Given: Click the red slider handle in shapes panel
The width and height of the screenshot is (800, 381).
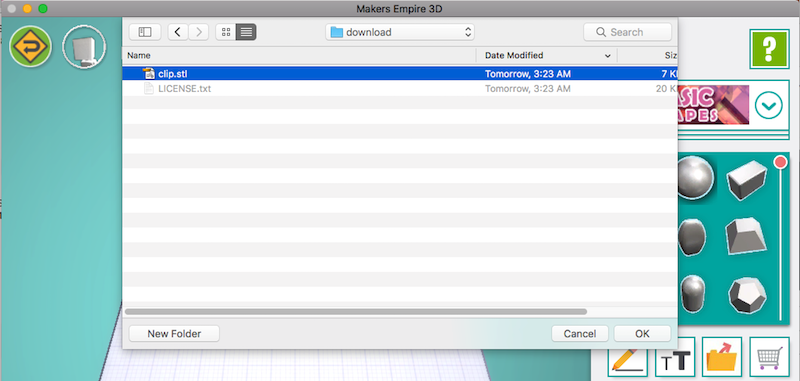Looking at the screenshot, I should 780,162.
